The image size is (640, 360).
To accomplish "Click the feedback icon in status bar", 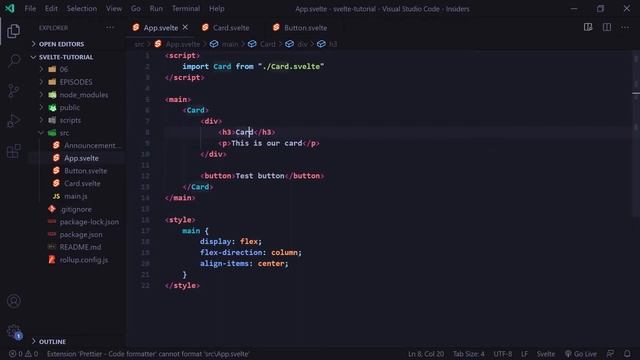I will (610, 354).
